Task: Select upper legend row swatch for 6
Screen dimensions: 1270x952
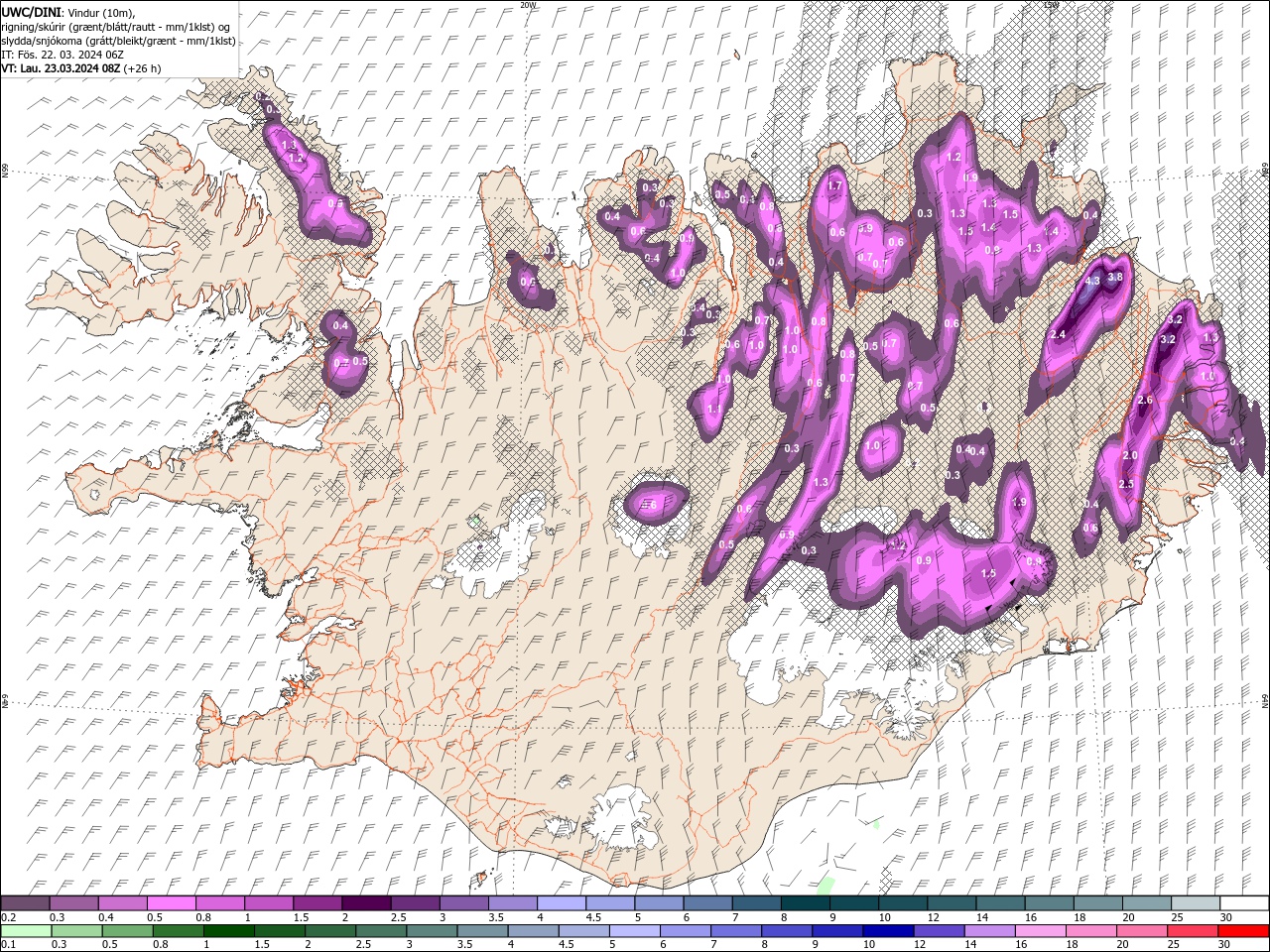Action: pyautogui.click(x=708, y=903)
